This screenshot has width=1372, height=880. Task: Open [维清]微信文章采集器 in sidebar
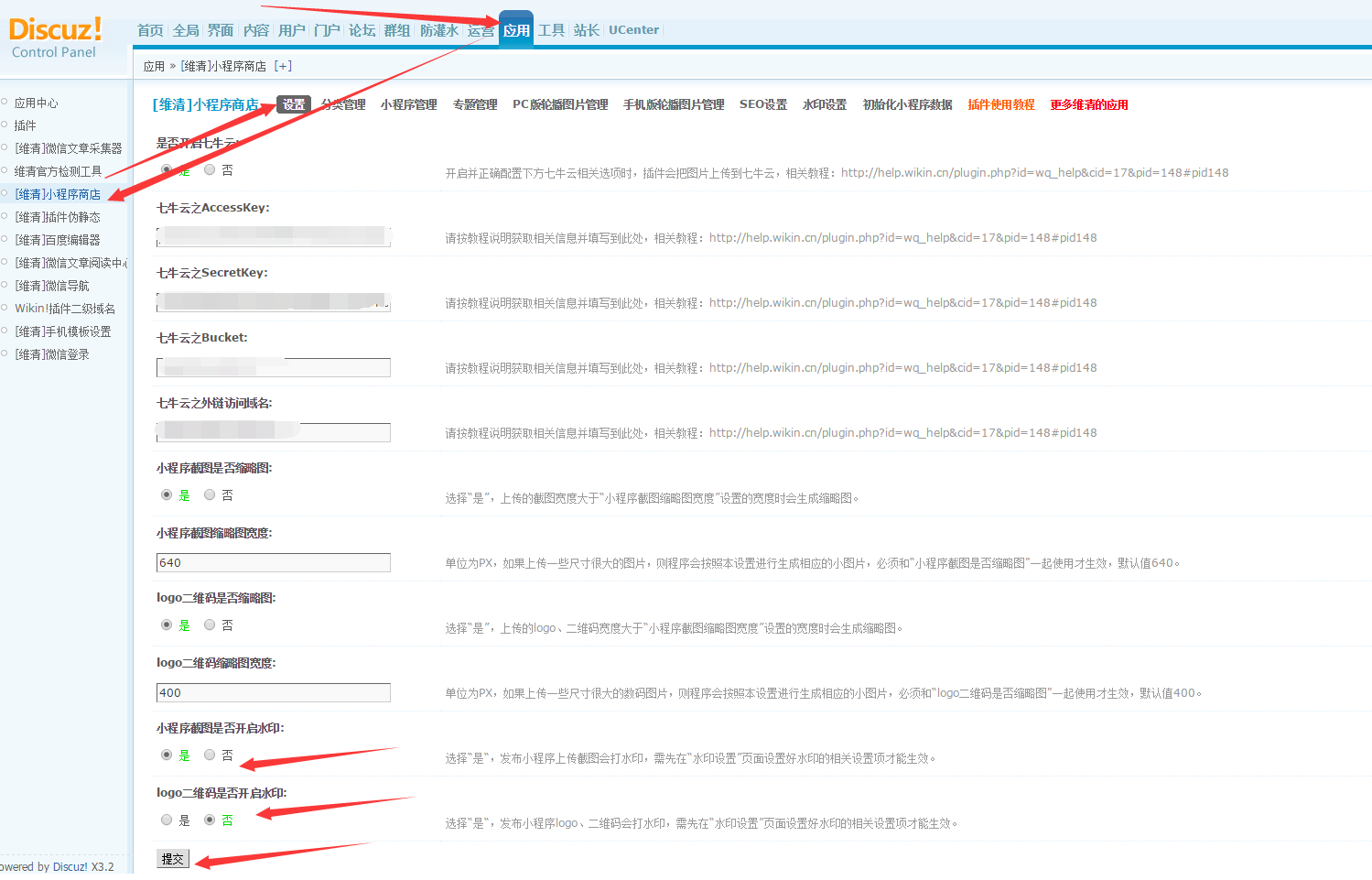(68, 148)
